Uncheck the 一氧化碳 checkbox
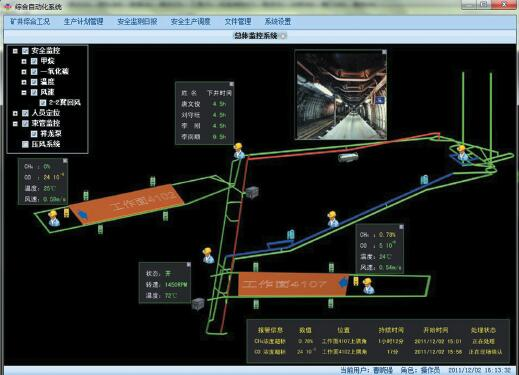The height and width of the screenshot is (375, 519). [x=34, y=71]
